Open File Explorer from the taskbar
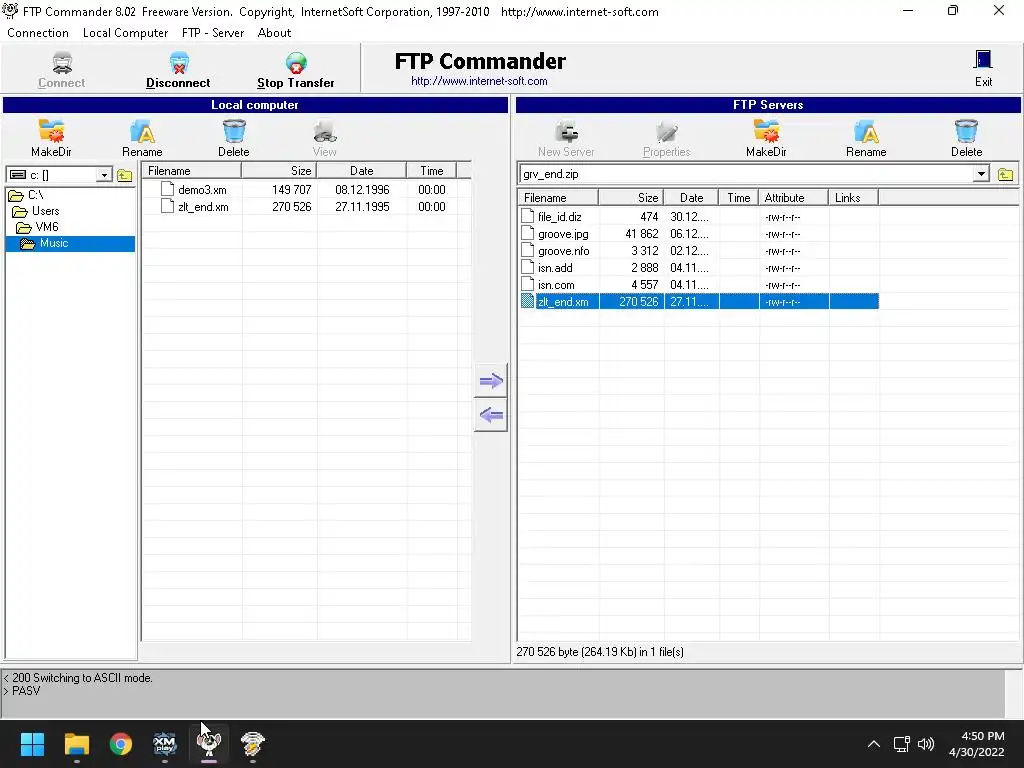1024x768 pixels. [x=76, y=744]
